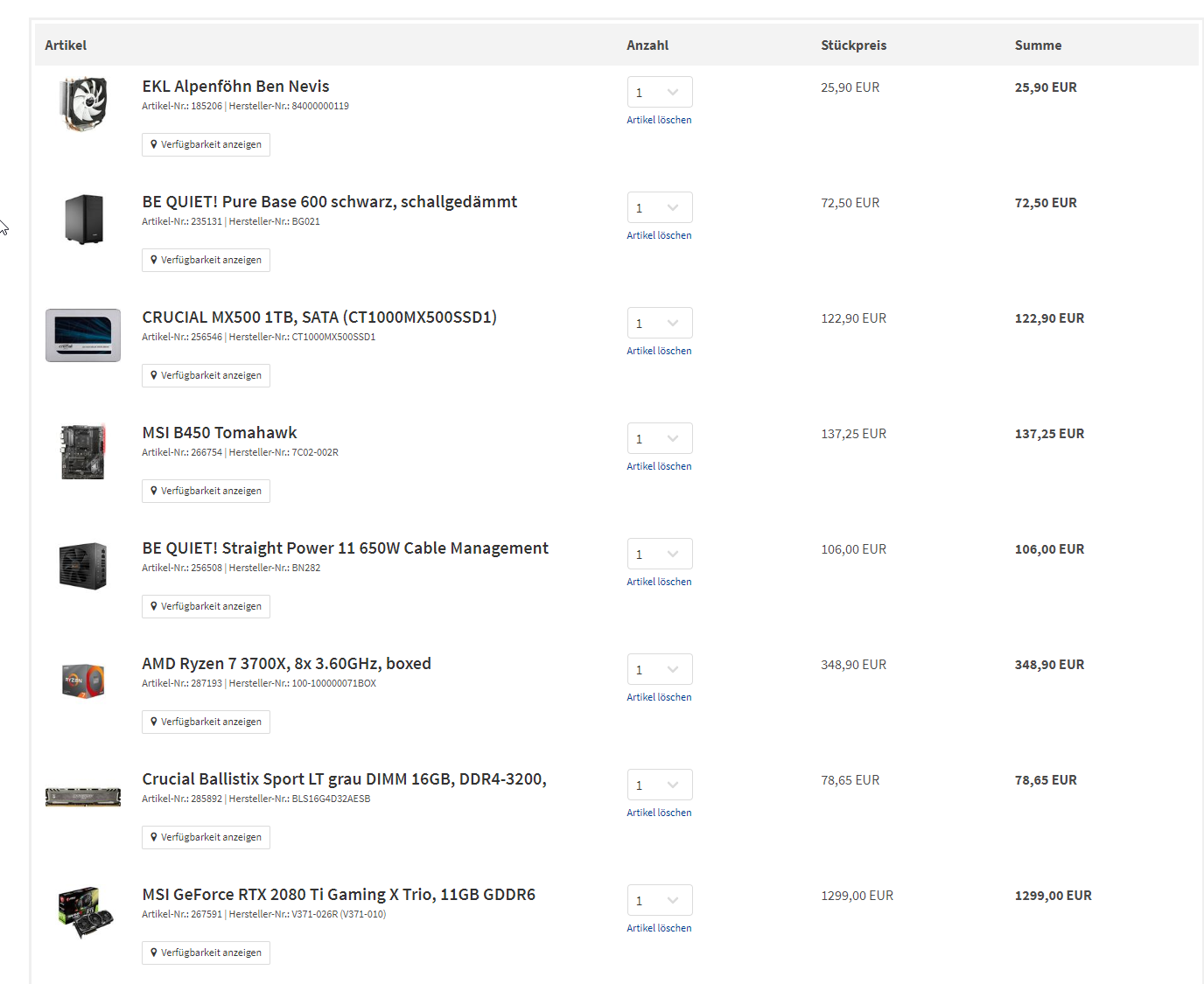Remove MSI B450 Tomahawk via Artikel löschen
The height and width of the screenshot is (984, 1204).
click(659, 466)
